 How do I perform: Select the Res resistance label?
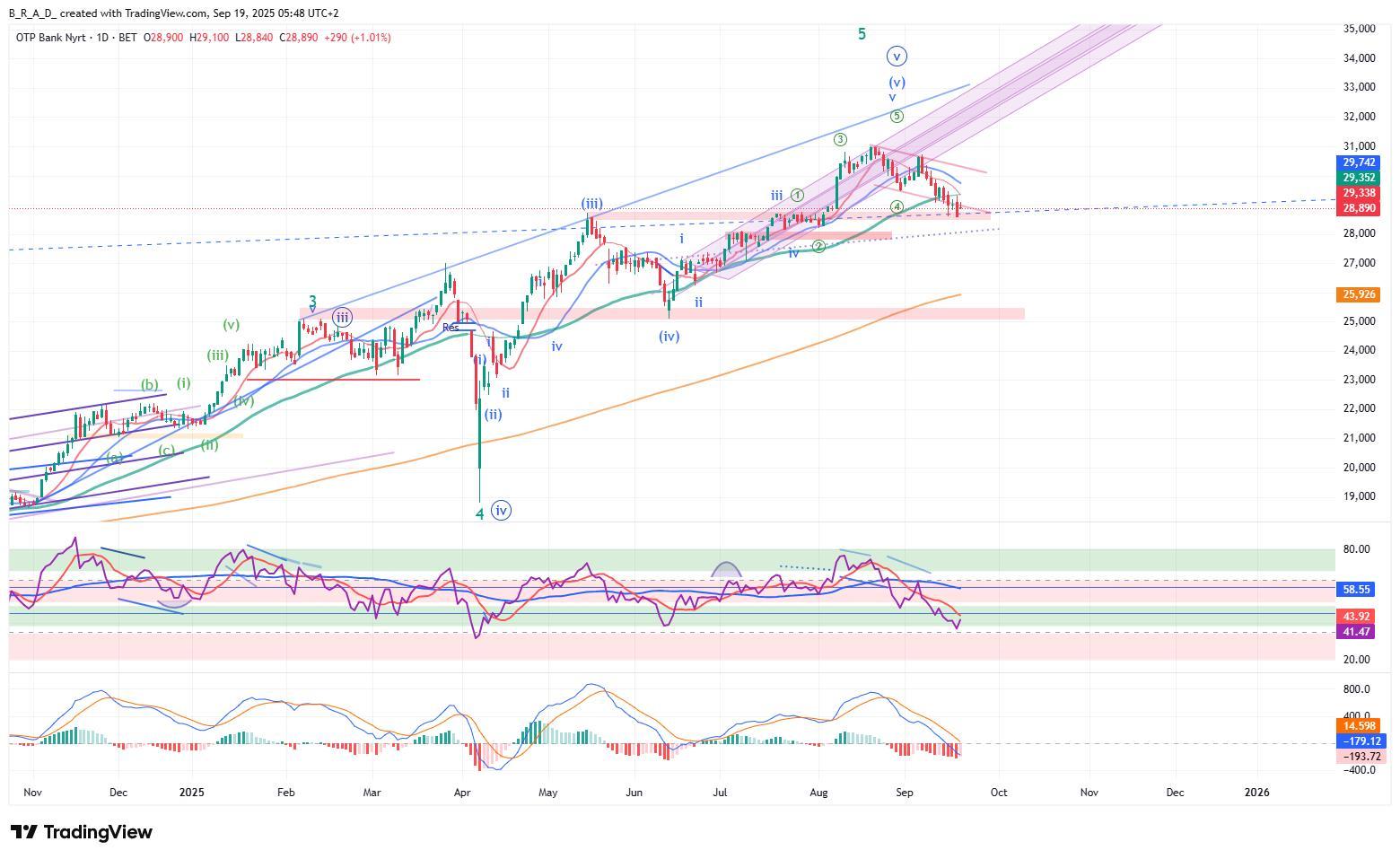click(x=451, y=328)
